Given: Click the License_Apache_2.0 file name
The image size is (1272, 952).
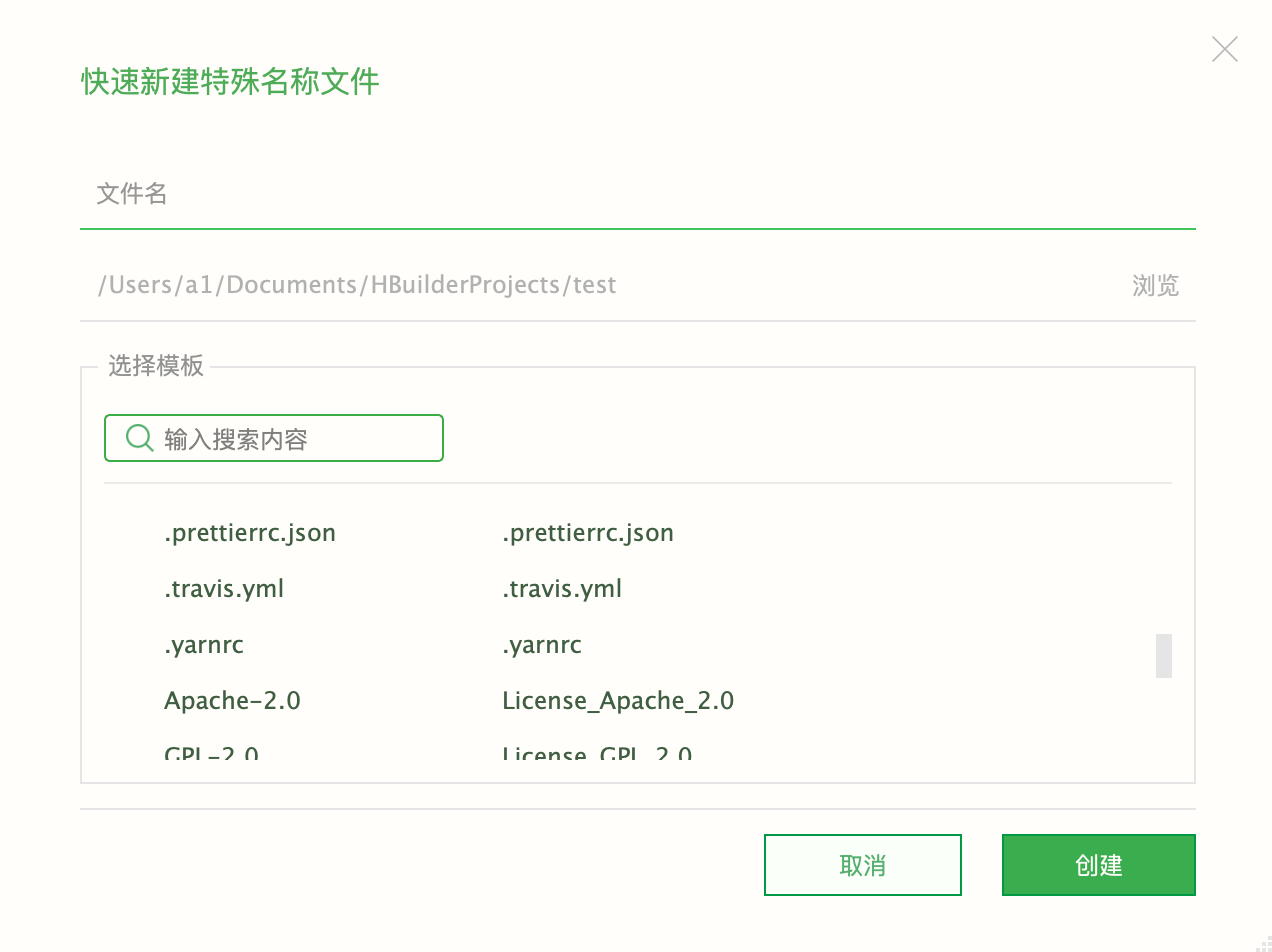Looking at the screenshot, I should click(618, 701).
